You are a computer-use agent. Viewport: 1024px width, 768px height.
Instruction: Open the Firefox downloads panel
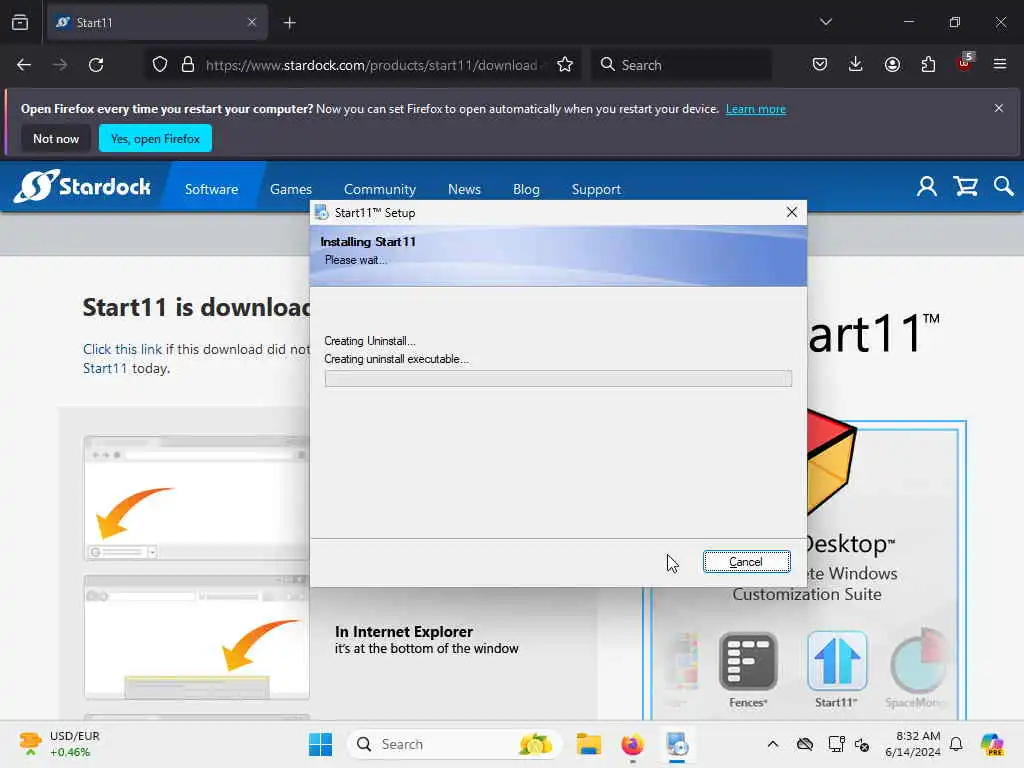(856, 65)
